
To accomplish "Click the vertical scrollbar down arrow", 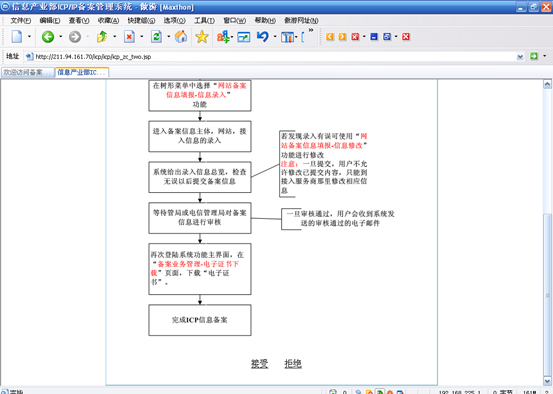I will [547, 381].
